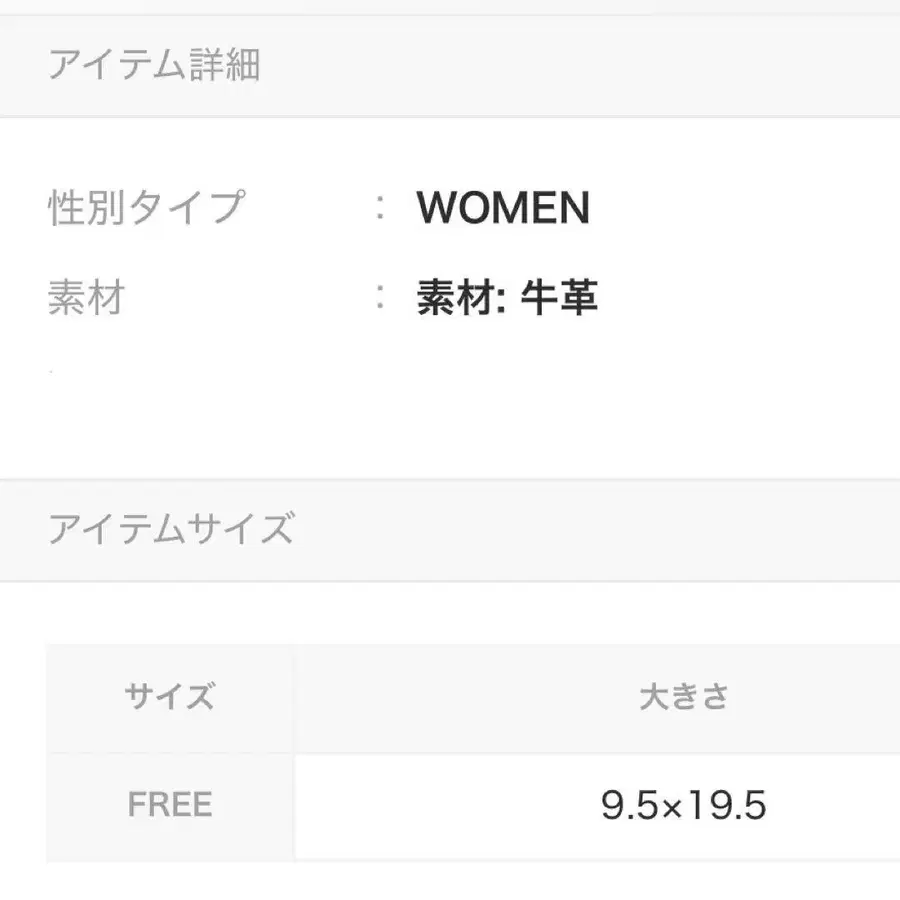
Task: Select the 性別タイプ label
Action: pyautogui.click(x=146, y=207)
